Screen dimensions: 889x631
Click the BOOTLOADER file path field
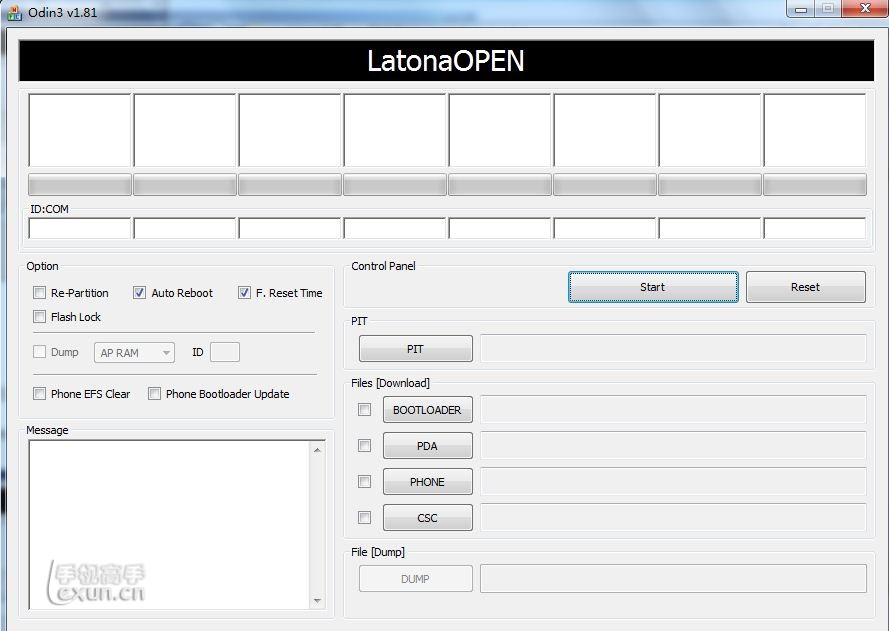point(673,409)
